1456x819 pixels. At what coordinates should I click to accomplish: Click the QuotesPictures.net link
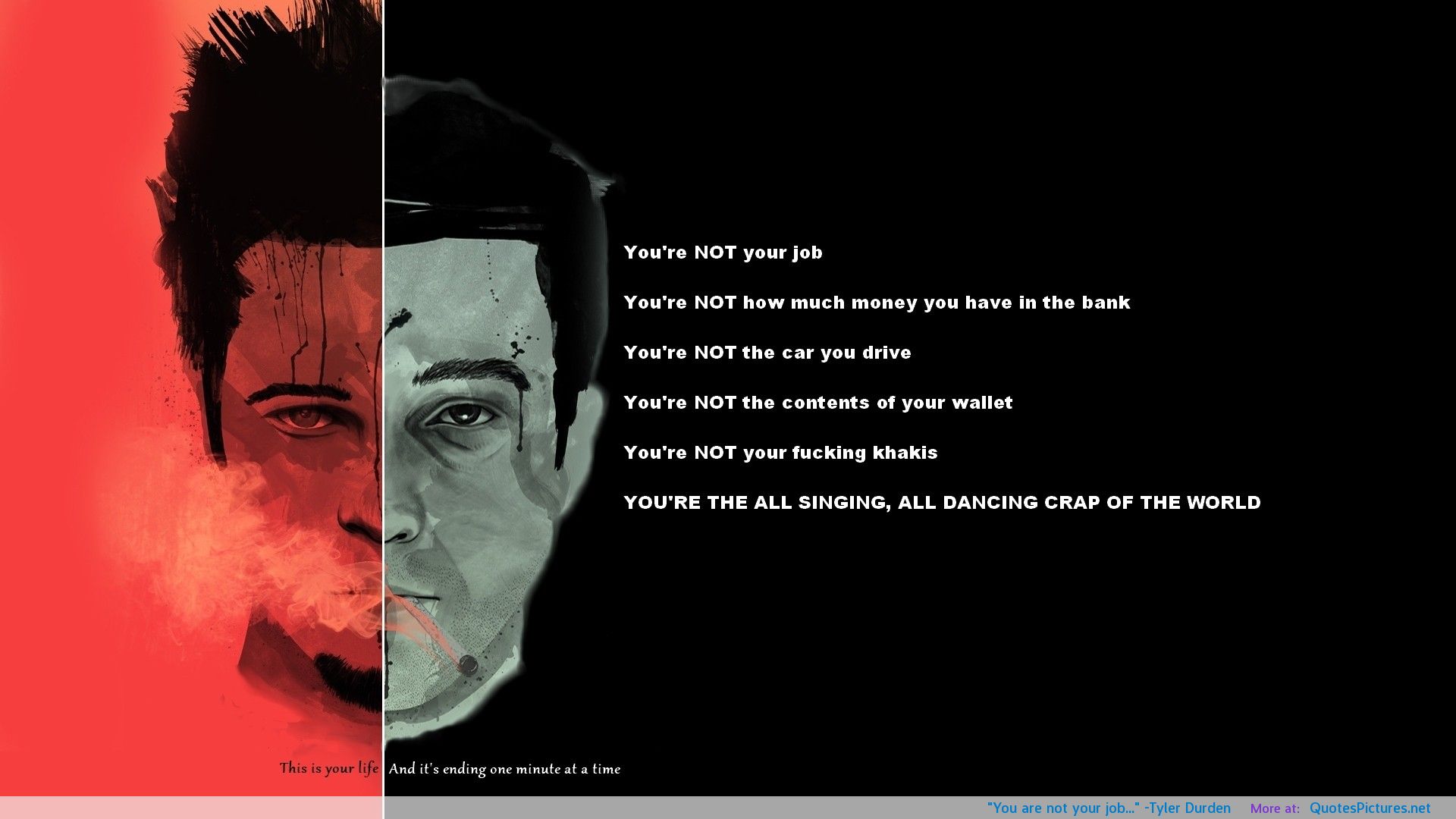tap(1370, 808)
